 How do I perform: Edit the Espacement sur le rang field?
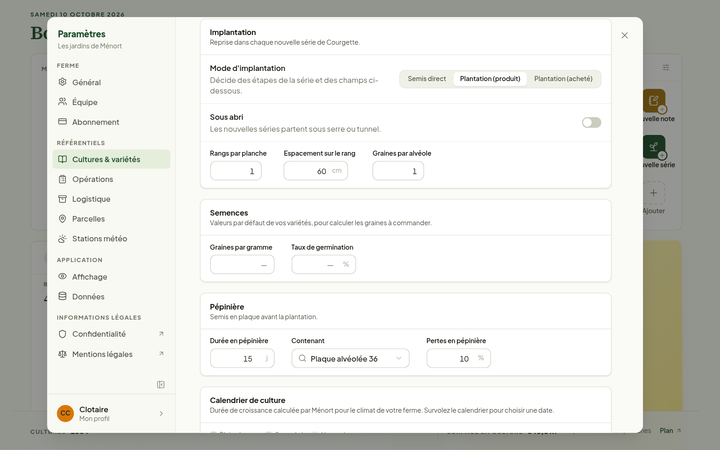click(315, 171)
